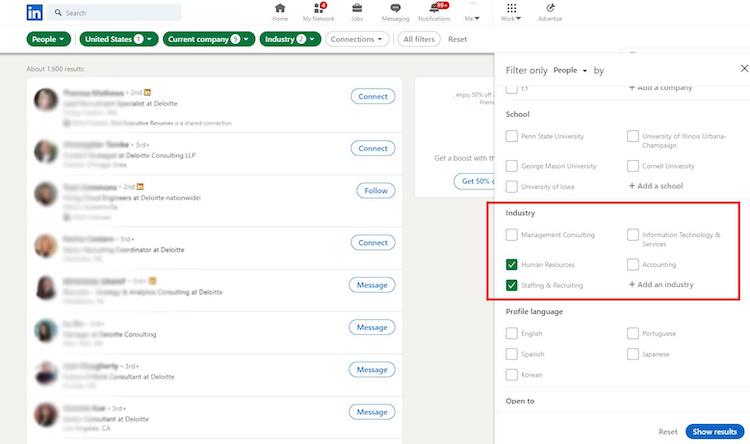Check University of Iowa
Image resolution: width=750 pixels, height=444 pixels.
click(x=511, y=187)
